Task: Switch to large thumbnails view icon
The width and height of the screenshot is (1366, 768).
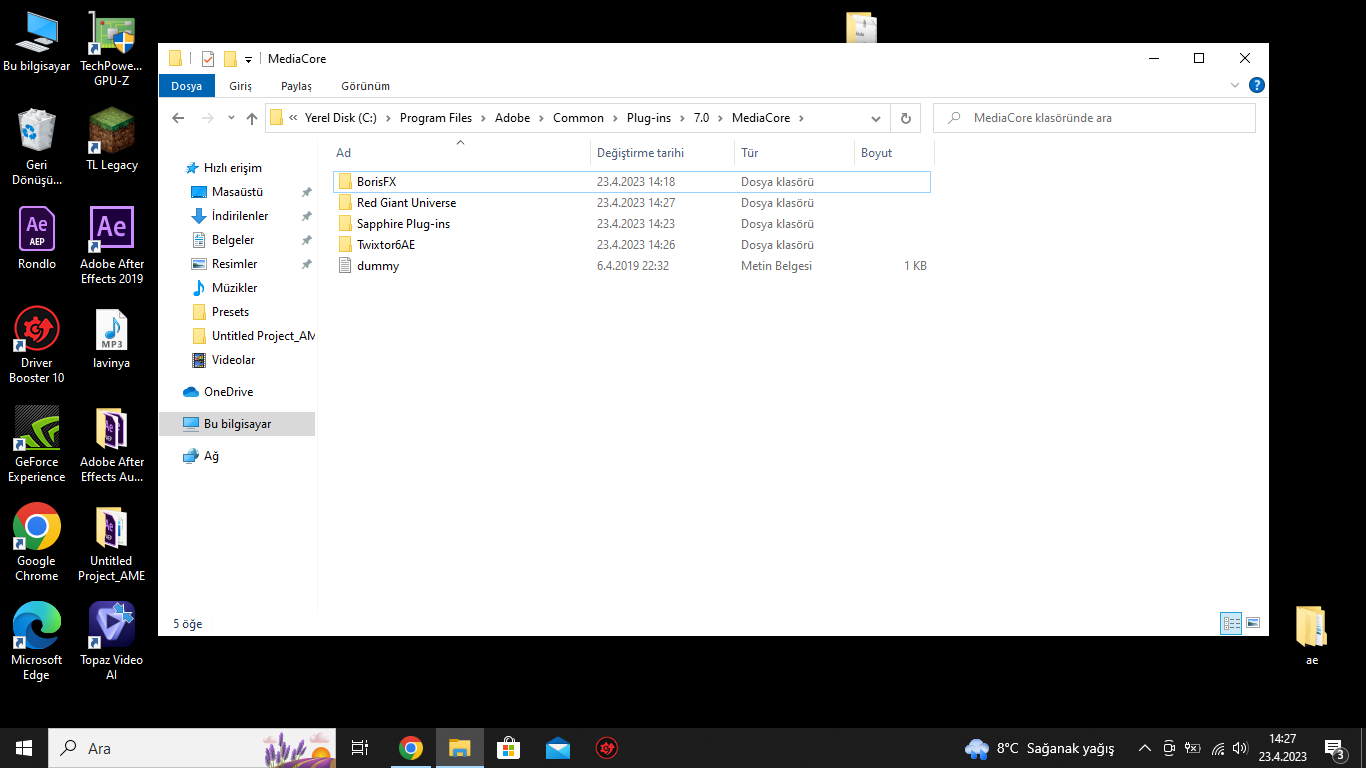Action: point(1252,623)
